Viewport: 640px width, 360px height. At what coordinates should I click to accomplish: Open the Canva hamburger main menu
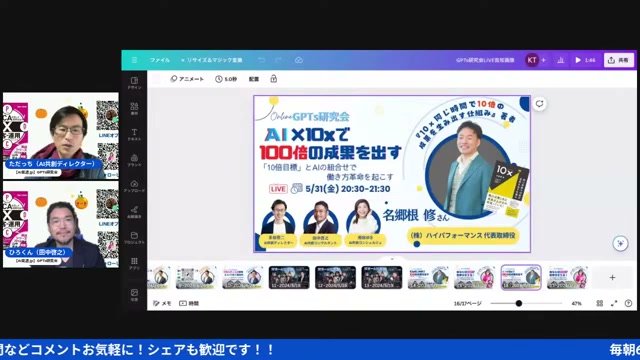134,60
